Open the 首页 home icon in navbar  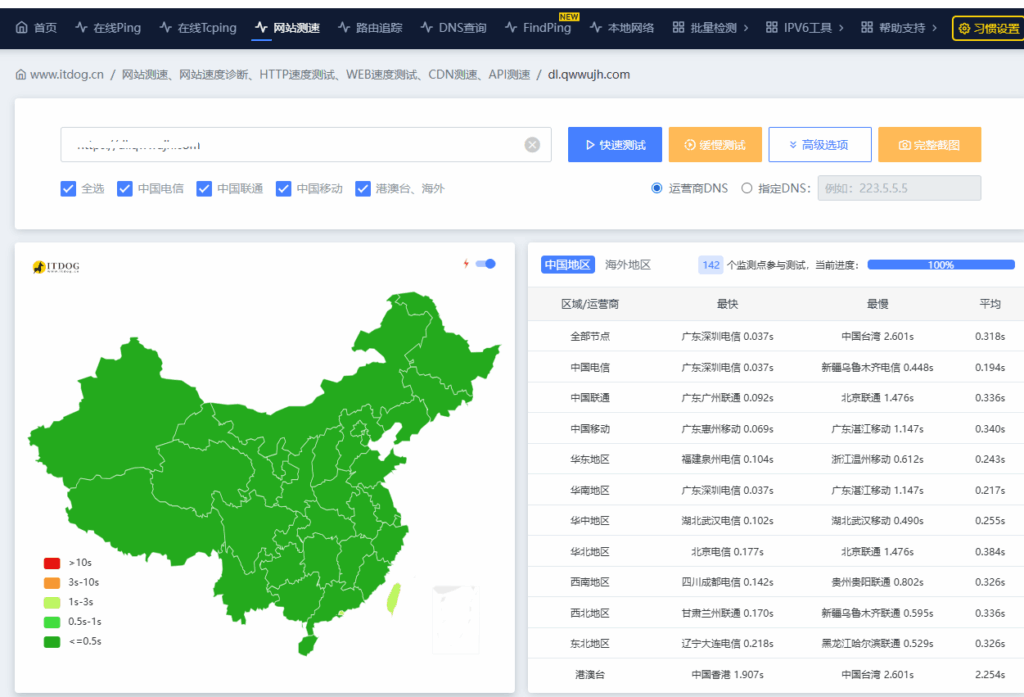click(22, 27)
